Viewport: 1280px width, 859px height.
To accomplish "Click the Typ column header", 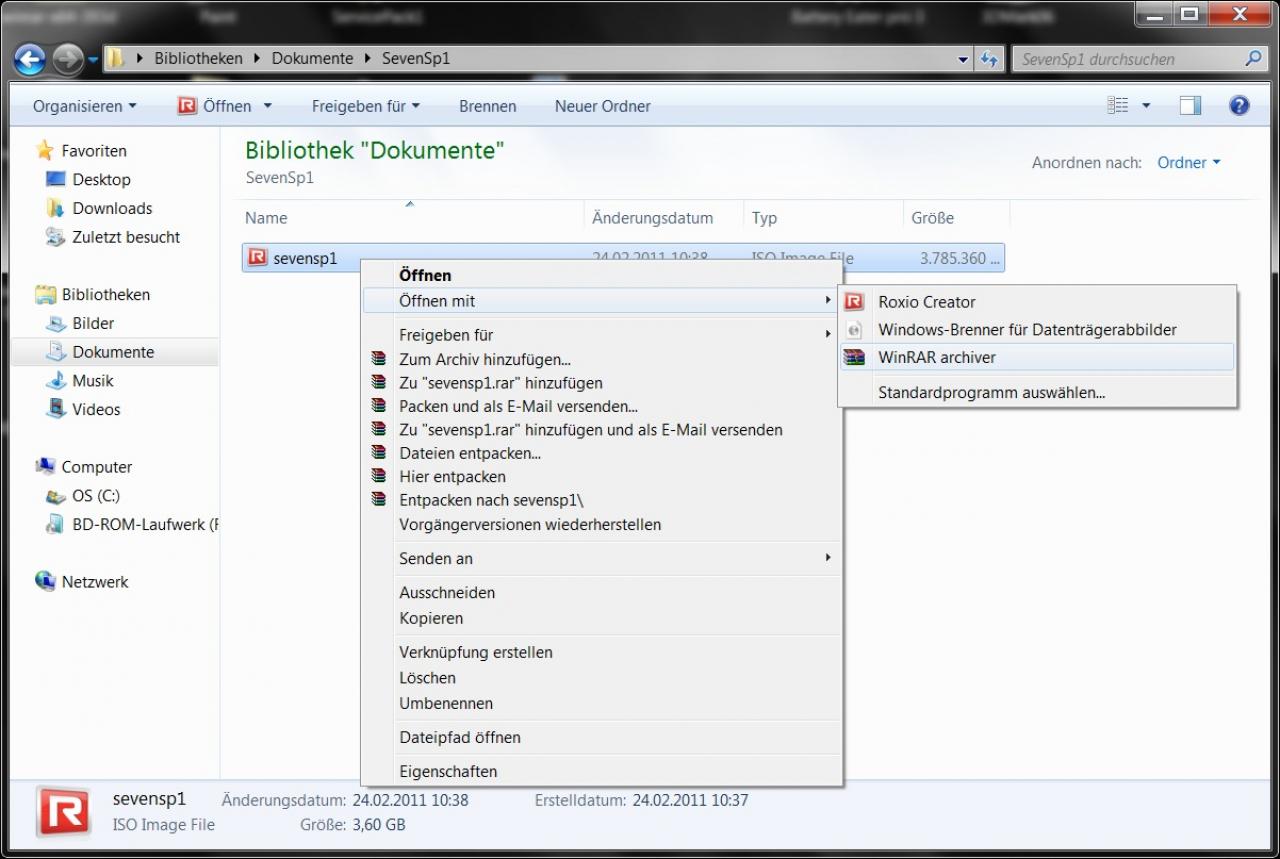I will point(824,217).
